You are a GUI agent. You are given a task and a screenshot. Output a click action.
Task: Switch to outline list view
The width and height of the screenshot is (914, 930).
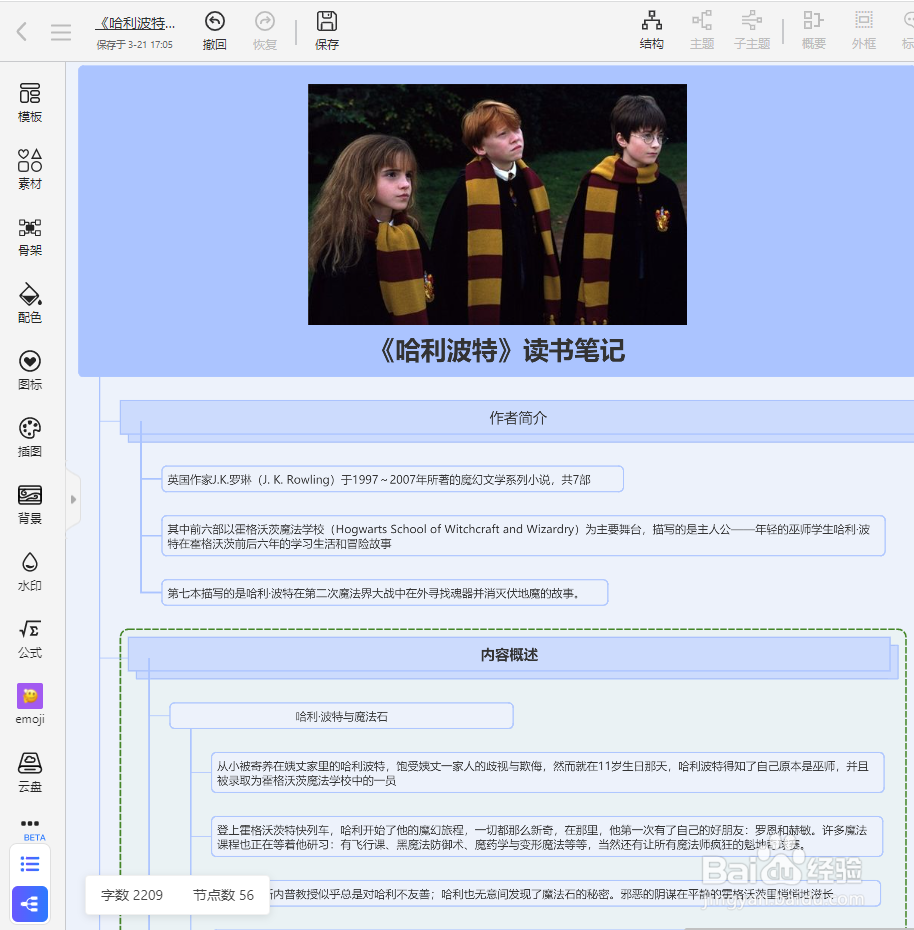click(x=30, y=864)
